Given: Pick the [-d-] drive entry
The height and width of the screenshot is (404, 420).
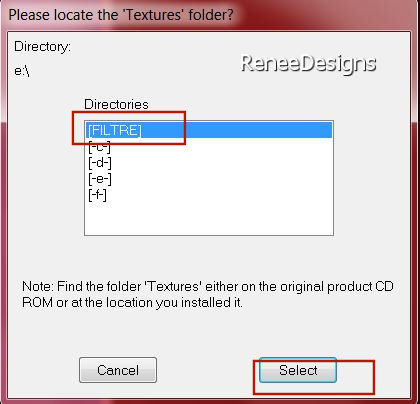Looking at the screenshot, I should coord(100,163).
